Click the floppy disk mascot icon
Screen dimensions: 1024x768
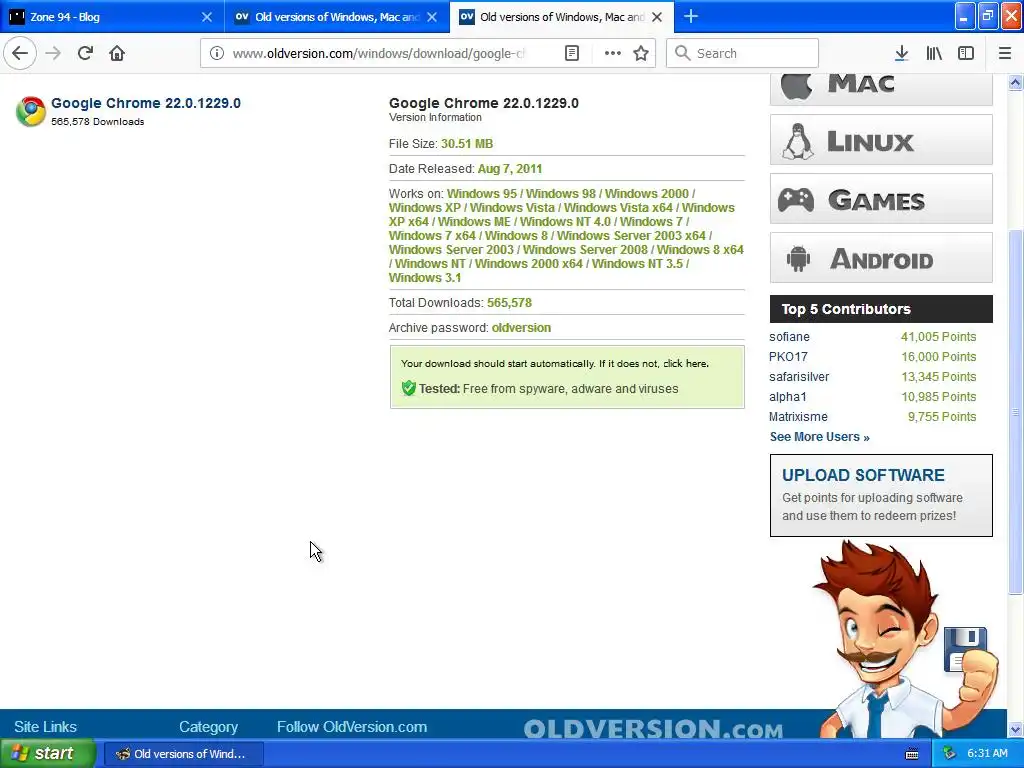(965, 649)
